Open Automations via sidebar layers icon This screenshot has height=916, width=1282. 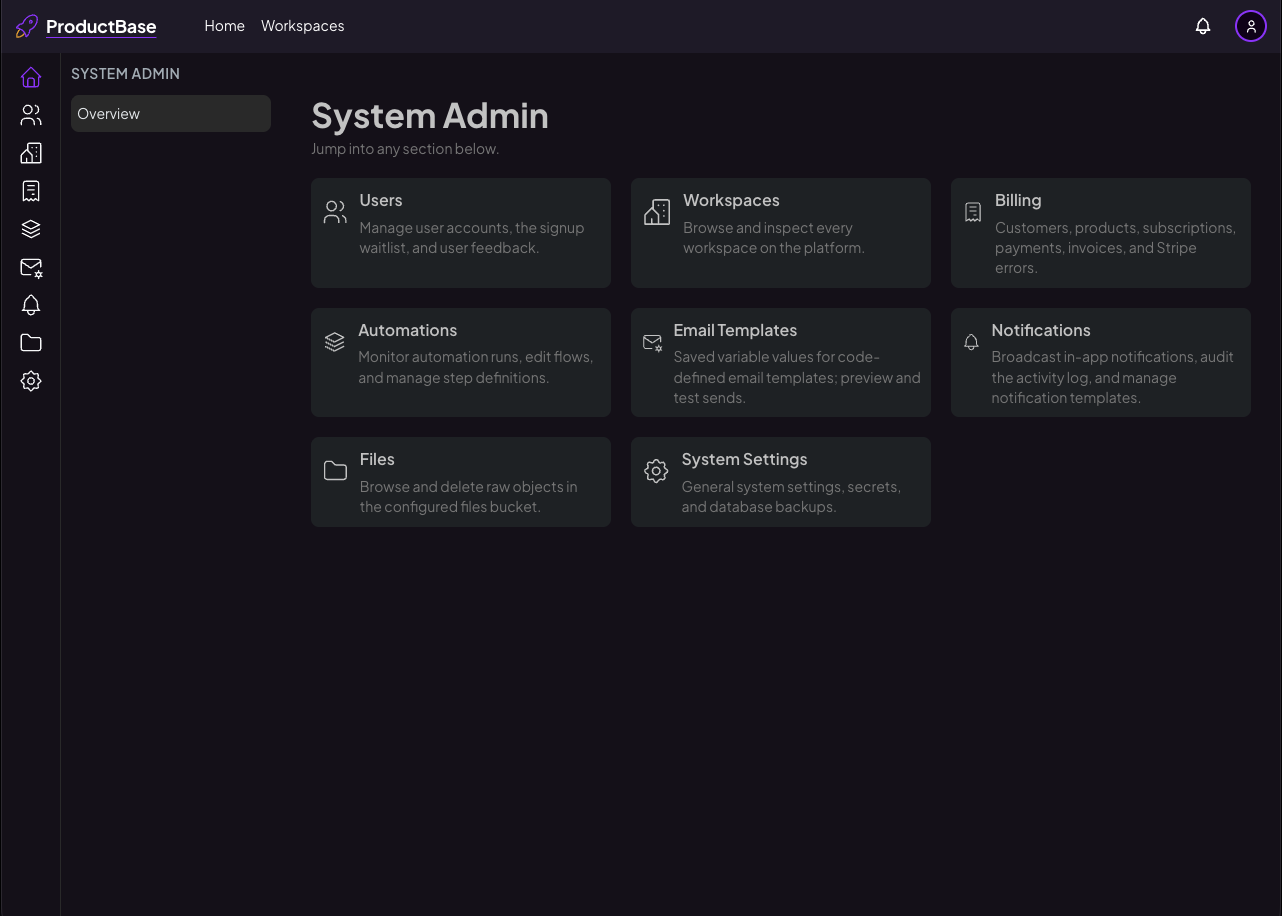tap(31, 229)
